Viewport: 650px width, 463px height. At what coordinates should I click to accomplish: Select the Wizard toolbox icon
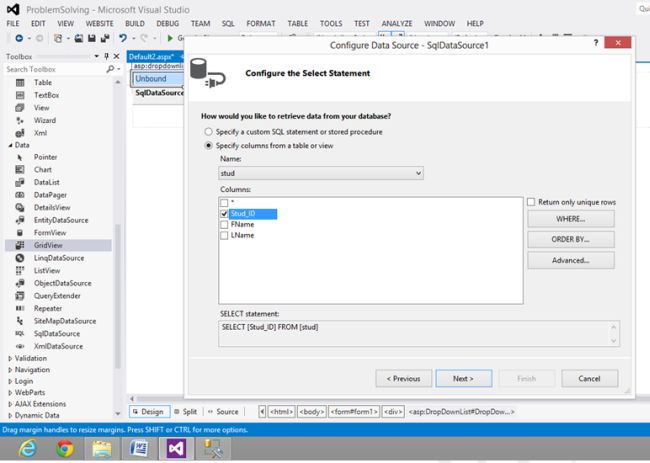pos(20,120)
